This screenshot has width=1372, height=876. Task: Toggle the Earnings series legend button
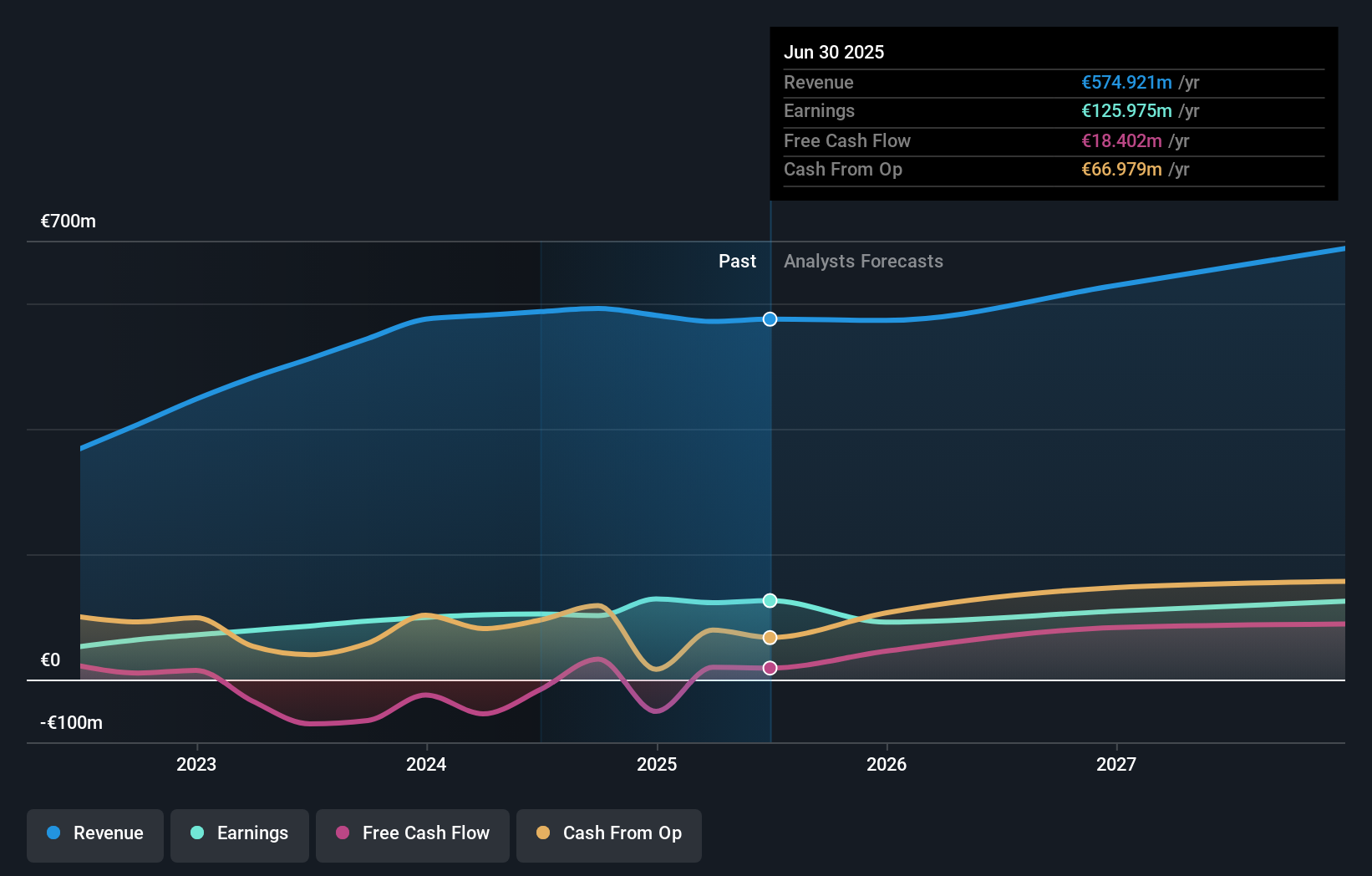[x=240, y=835]
